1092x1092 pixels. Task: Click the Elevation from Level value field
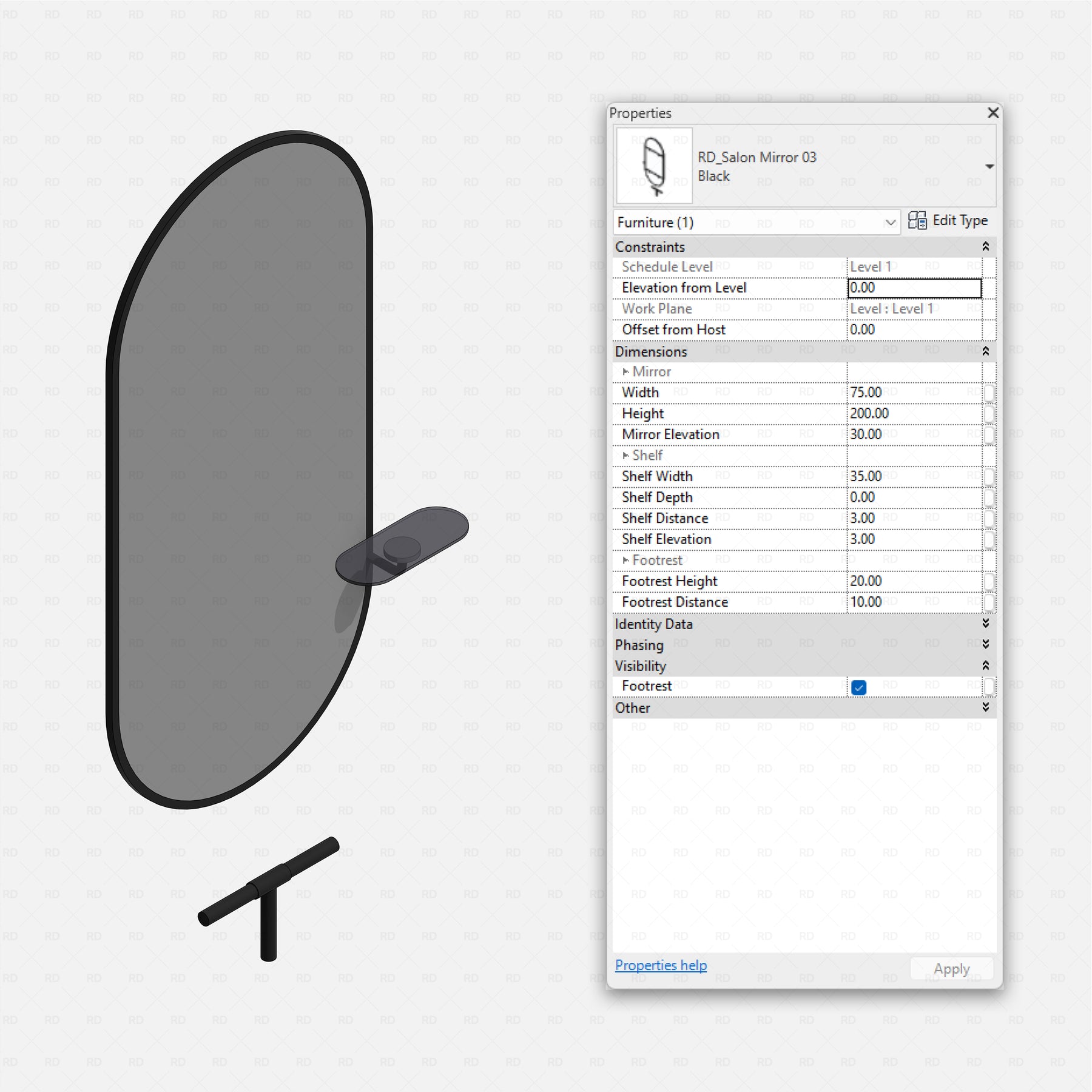pyautogui.click(x=914, y=288)
